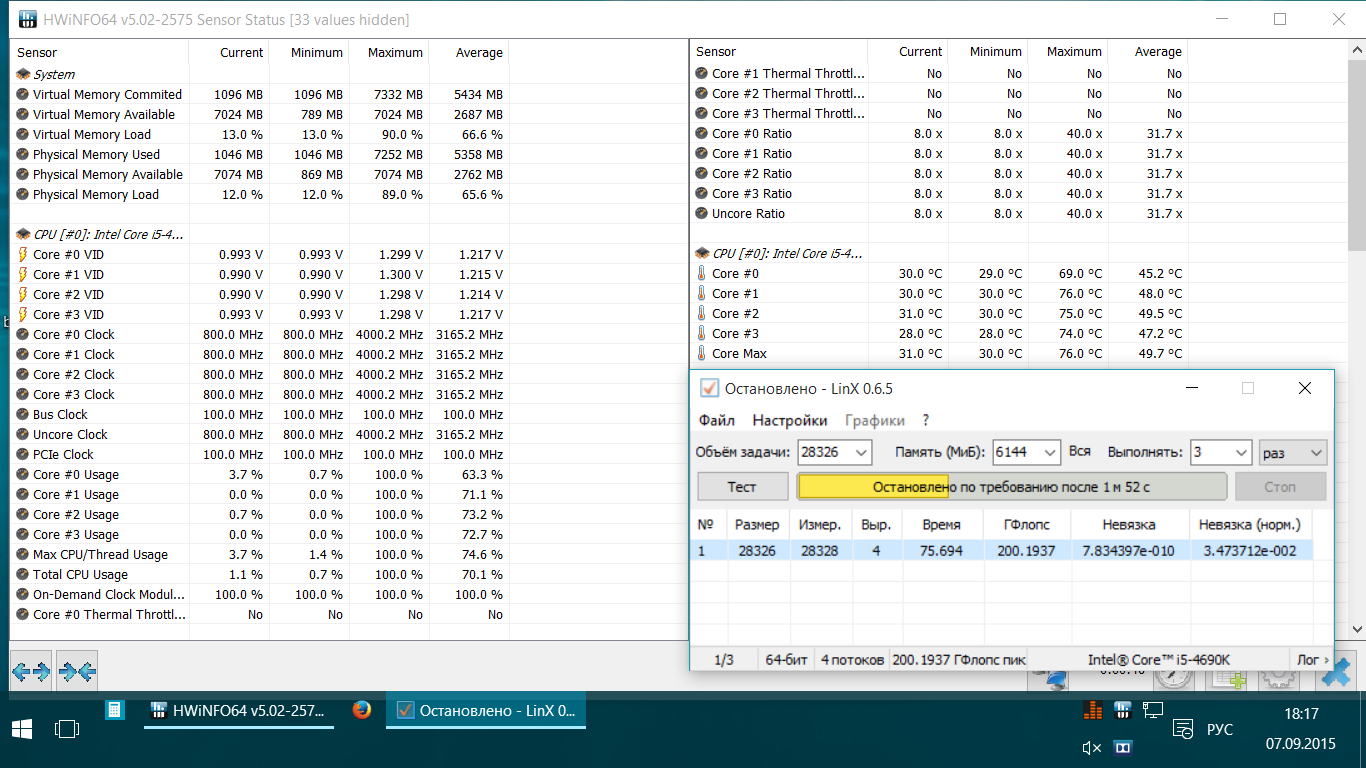Click the thermometer icon beside Core Max
Viewport: 1366px width, 768px height.
pos(702,353)
